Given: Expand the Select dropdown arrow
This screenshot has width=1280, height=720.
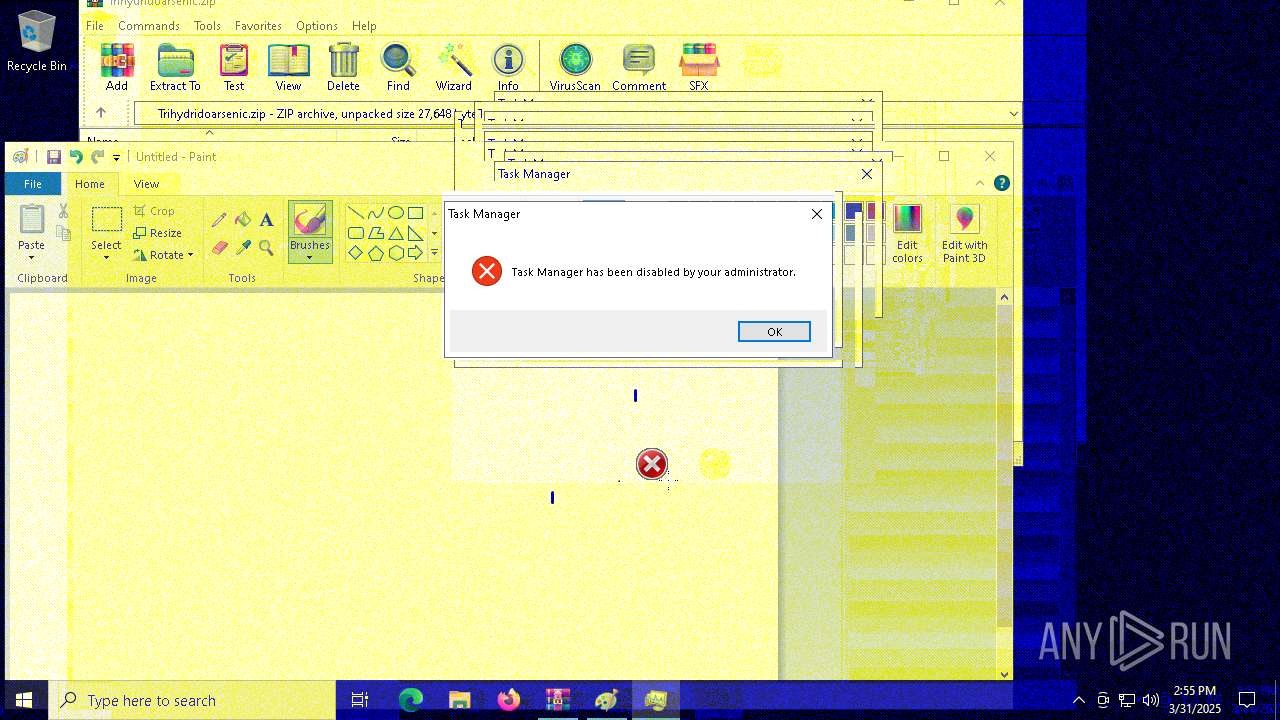Looking at the screenshot, I should [x=106, y=258].
